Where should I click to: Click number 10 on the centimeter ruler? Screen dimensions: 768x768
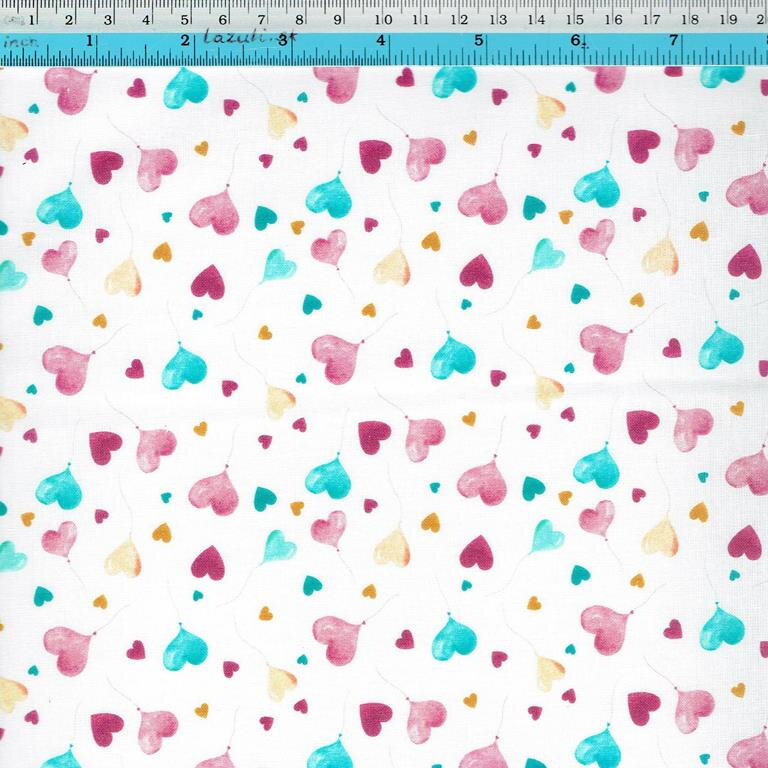(383, 20)
